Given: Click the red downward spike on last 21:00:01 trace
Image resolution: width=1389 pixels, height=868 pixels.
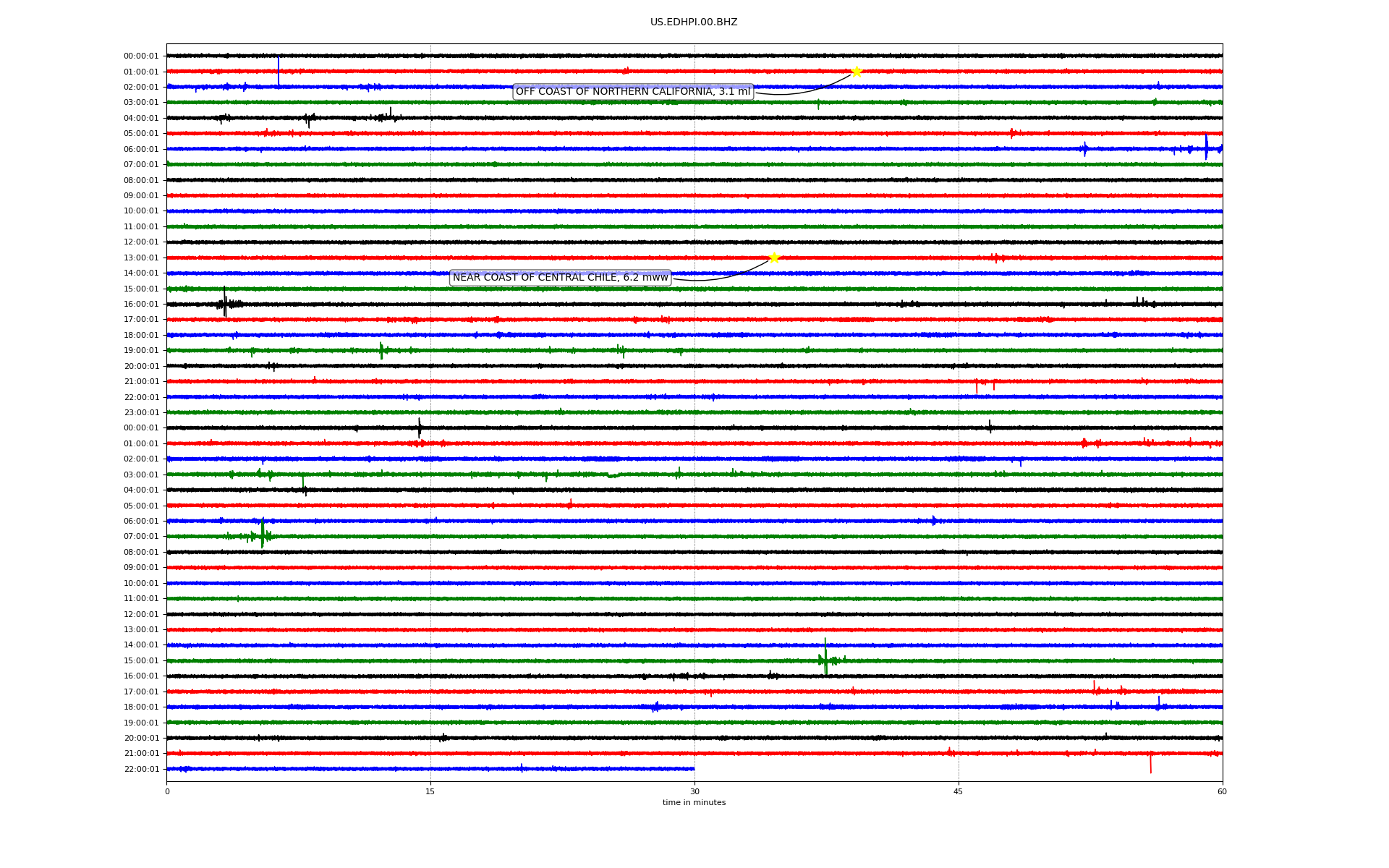Looking at the screenshot, I should pos(1150,762).
